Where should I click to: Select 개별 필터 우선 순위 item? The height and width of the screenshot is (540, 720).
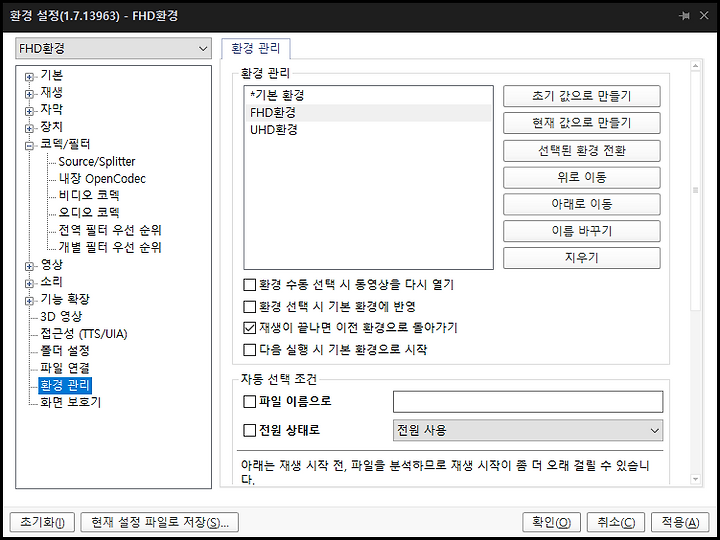point(110,248)
